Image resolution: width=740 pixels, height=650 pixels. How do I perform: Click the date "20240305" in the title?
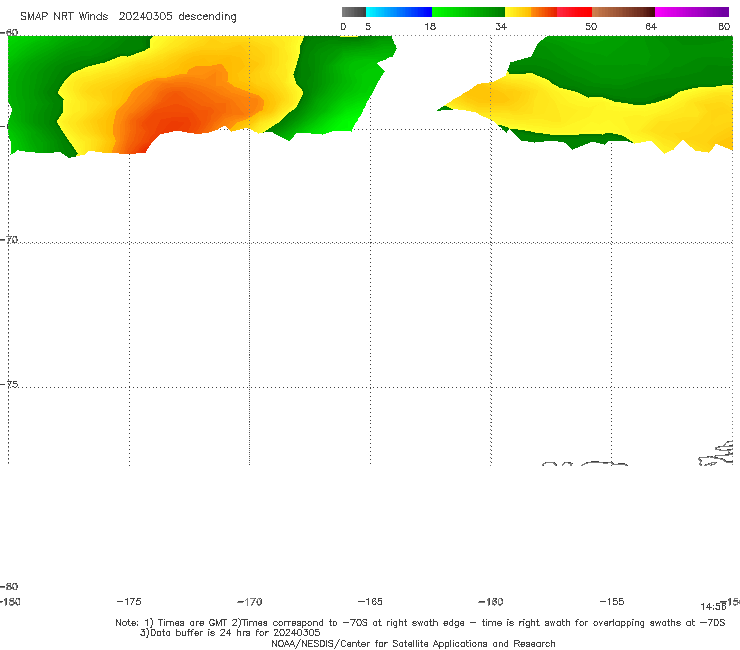(145, 16)
